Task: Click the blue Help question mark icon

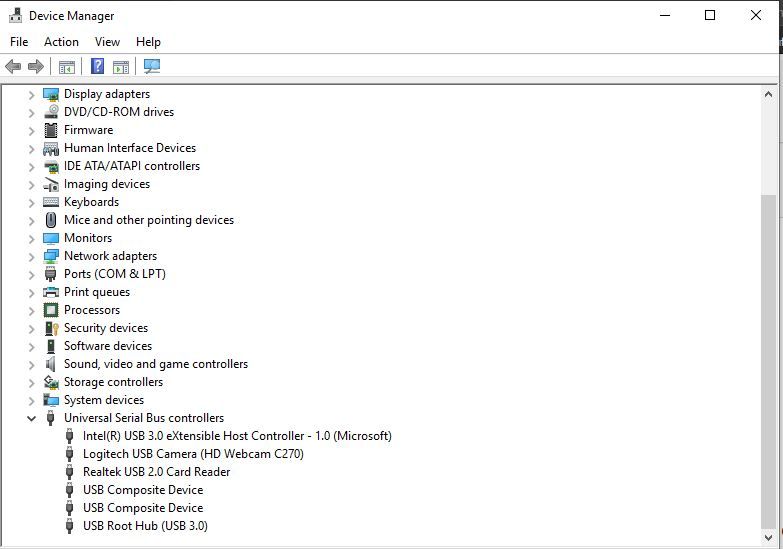Action: [97, 67]
